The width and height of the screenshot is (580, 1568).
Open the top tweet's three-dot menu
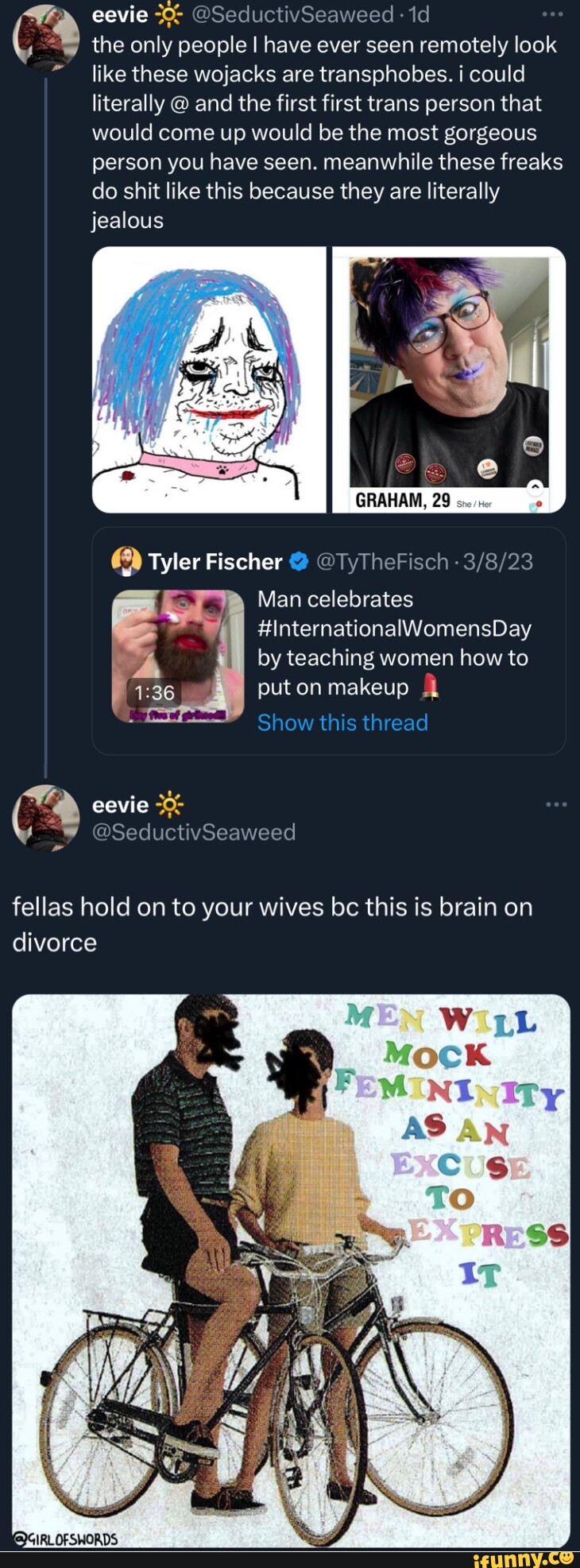point(553,14)
